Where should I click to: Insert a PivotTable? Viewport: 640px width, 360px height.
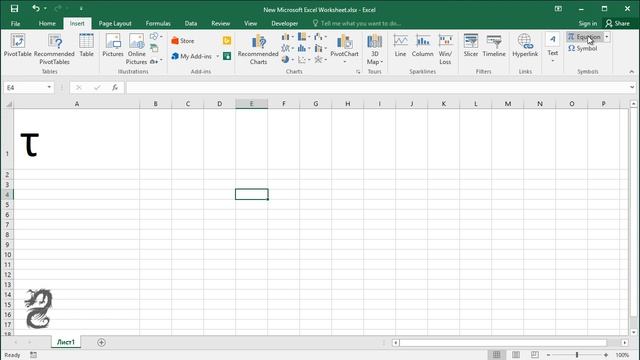click(x=18, y=45)
